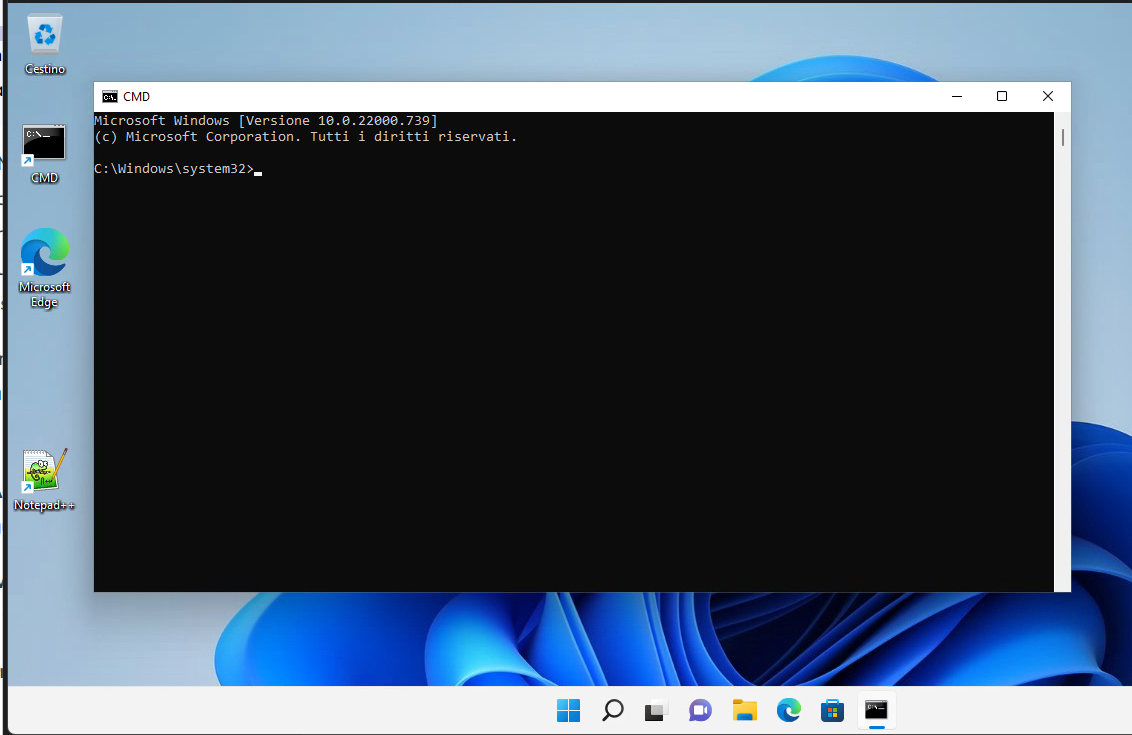The width and height of the screenshot is (1132, 735).
Task: Open File Explorer from the taskbar
Action: coord(744,710)
